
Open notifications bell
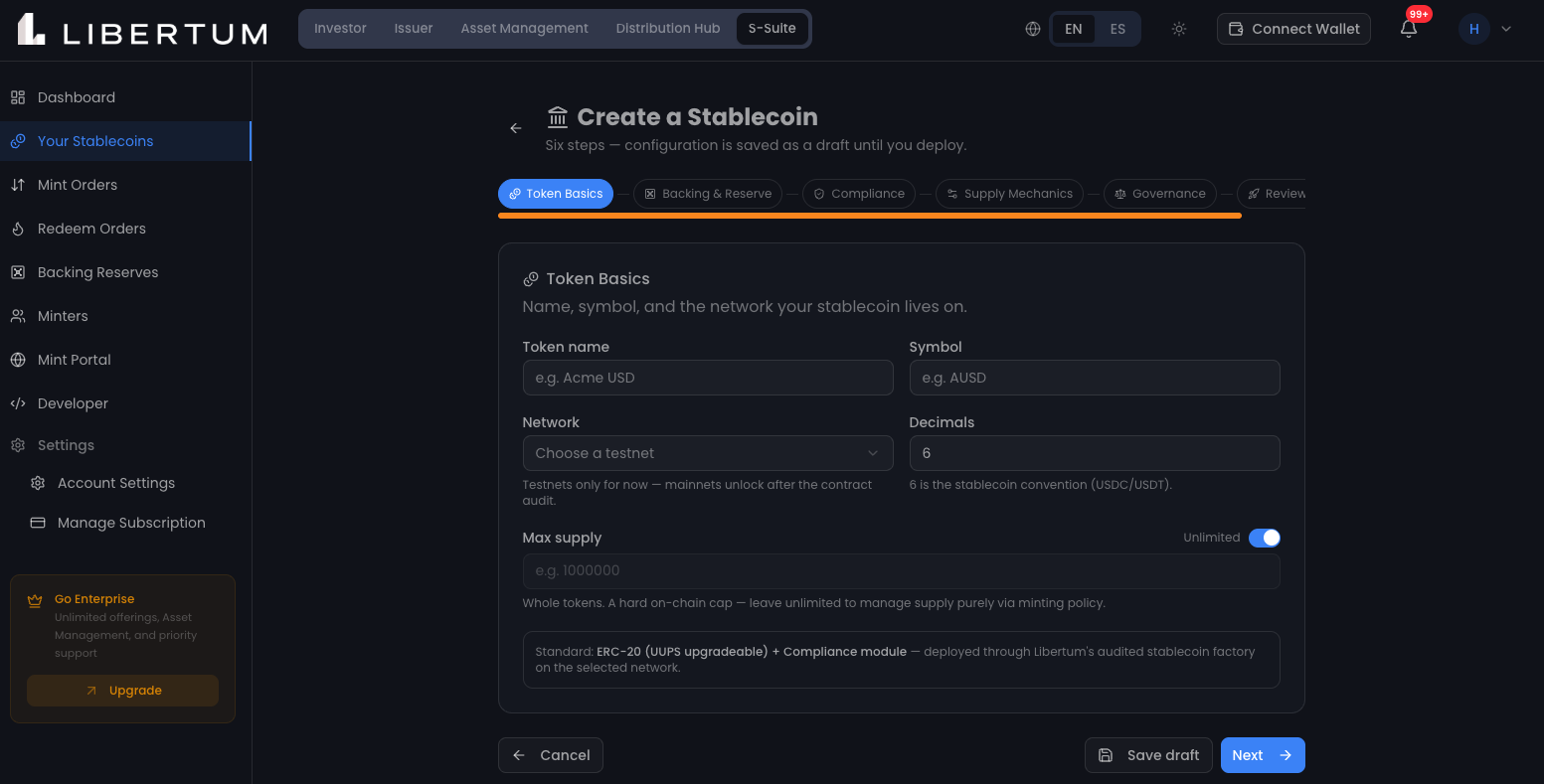coord(1409,29)
